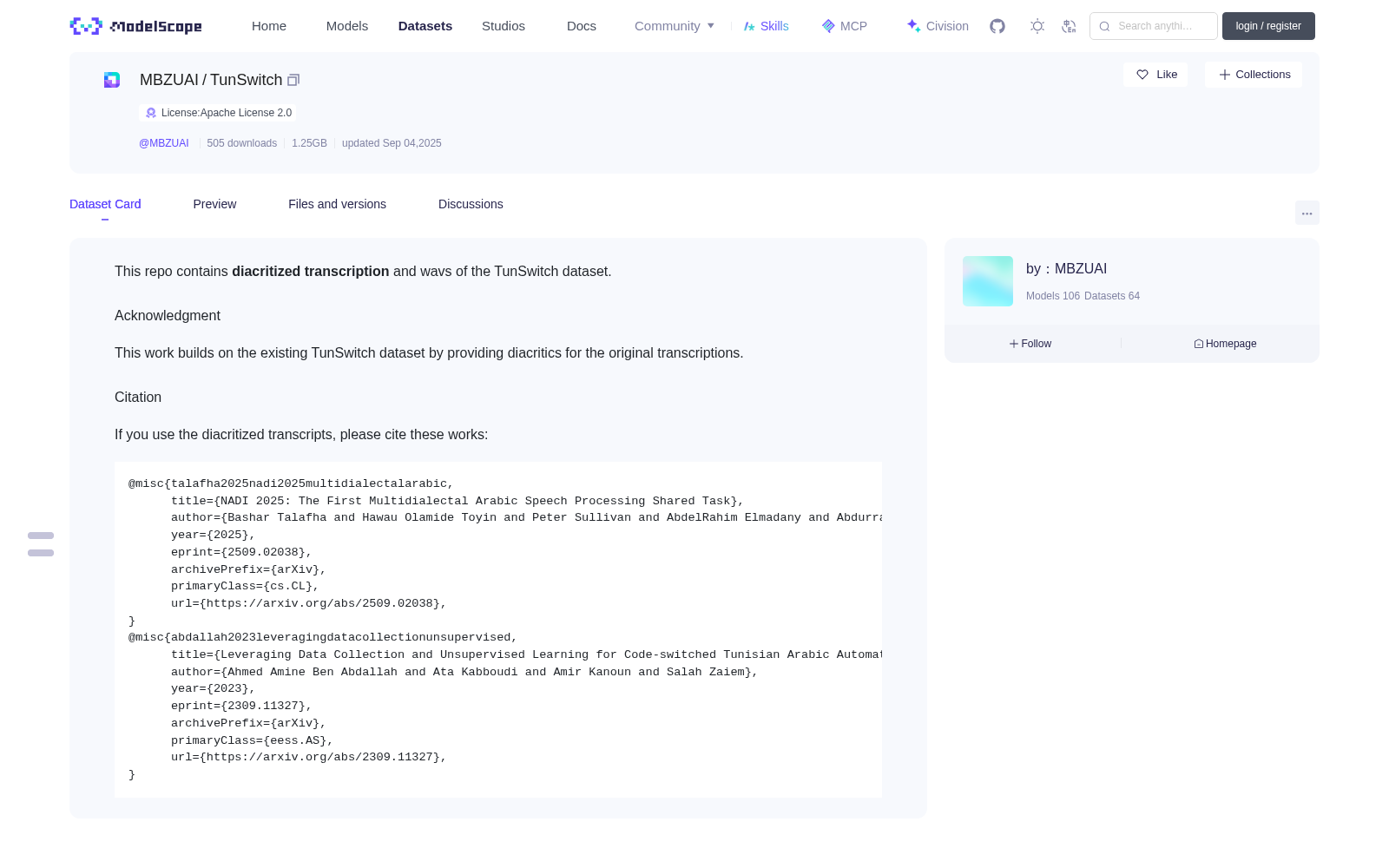Click the MBZUAI organization avatar thumbnail
The width and height of the screenshot is (1389, 868).
pyautogui.click(x=988, y=281)
